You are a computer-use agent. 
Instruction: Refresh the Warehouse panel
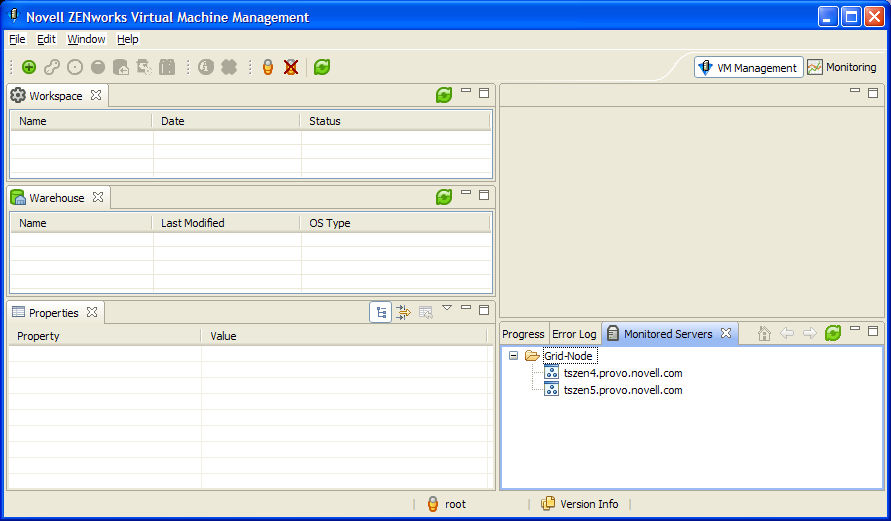(x=444, y=197)
